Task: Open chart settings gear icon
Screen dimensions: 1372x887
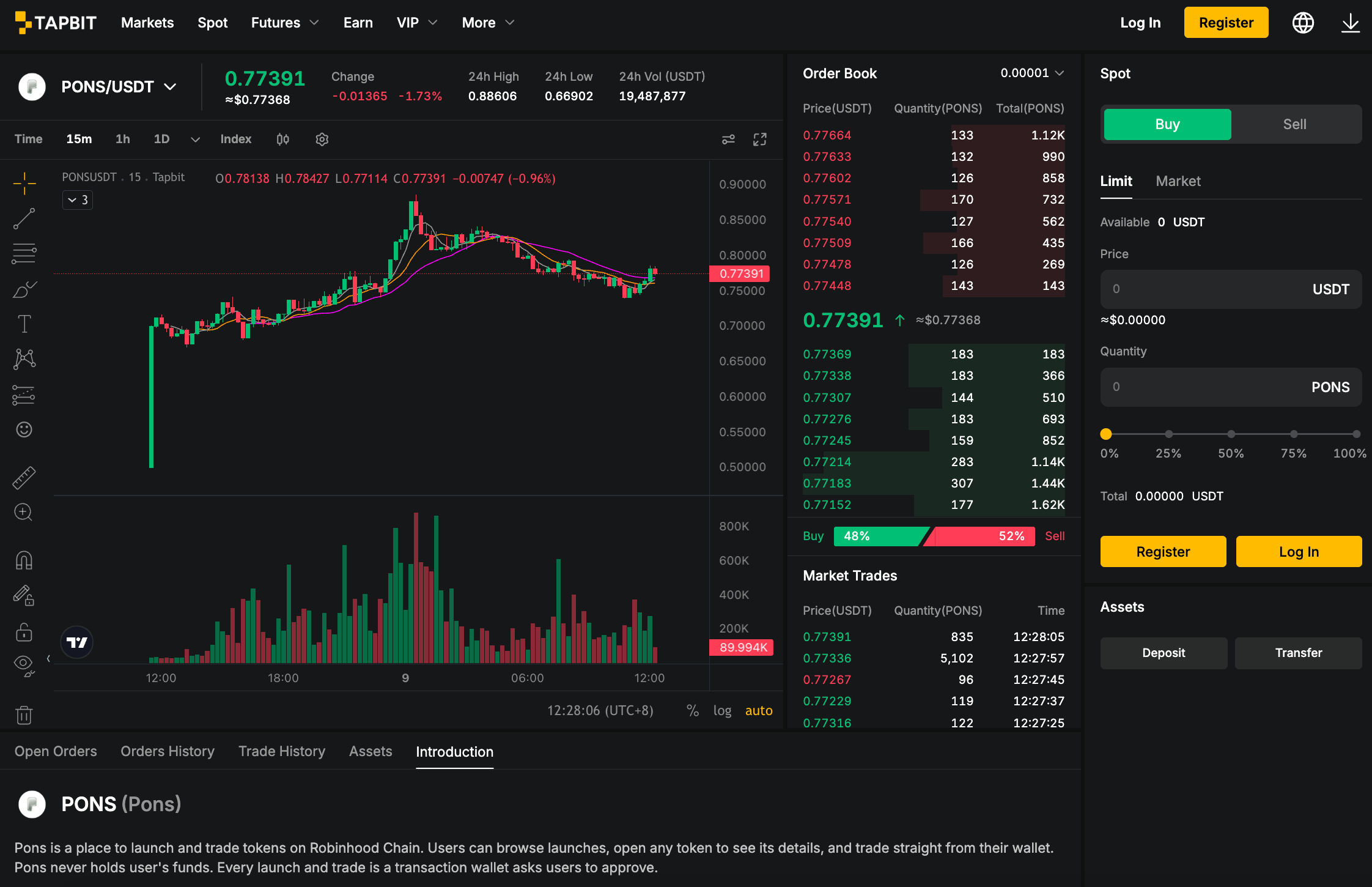Action: click(x=322, y=139)
